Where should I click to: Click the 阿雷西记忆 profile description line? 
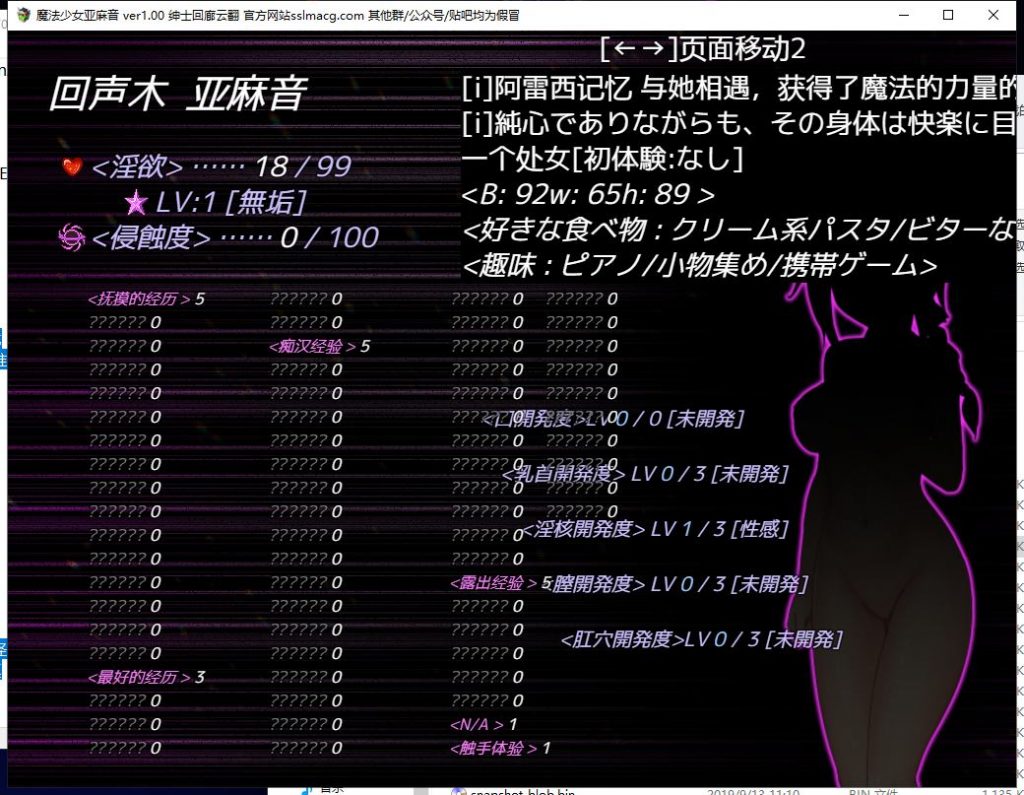pos(740,89)
